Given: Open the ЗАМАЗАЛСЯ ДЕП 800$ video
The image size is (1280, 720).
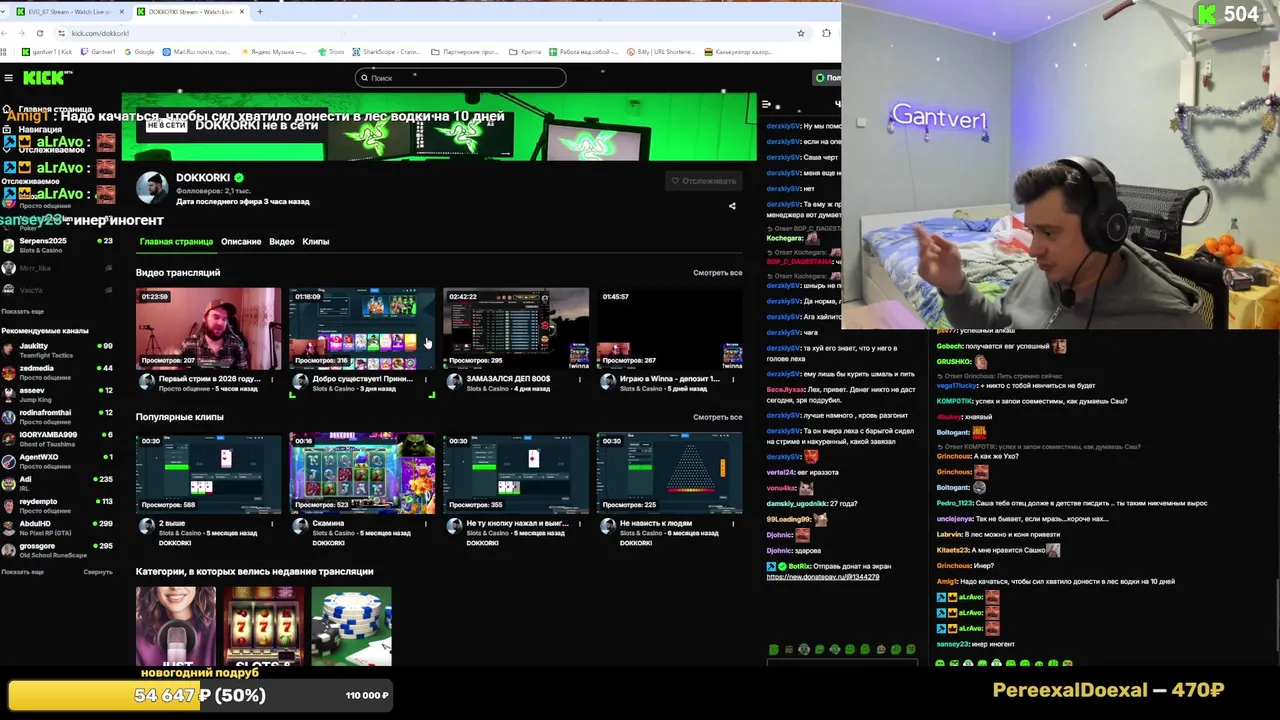Looking at the screenshot, I should point(516,329).
